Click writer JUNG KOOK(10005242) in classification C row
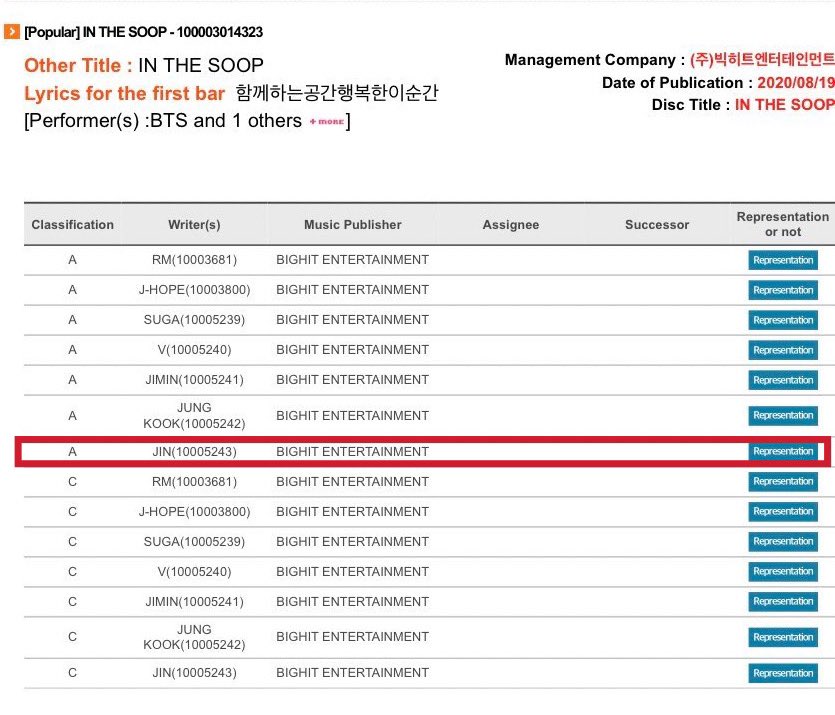Image resolution: width=835 pixels, height=715 pixels. click(194, 637)
